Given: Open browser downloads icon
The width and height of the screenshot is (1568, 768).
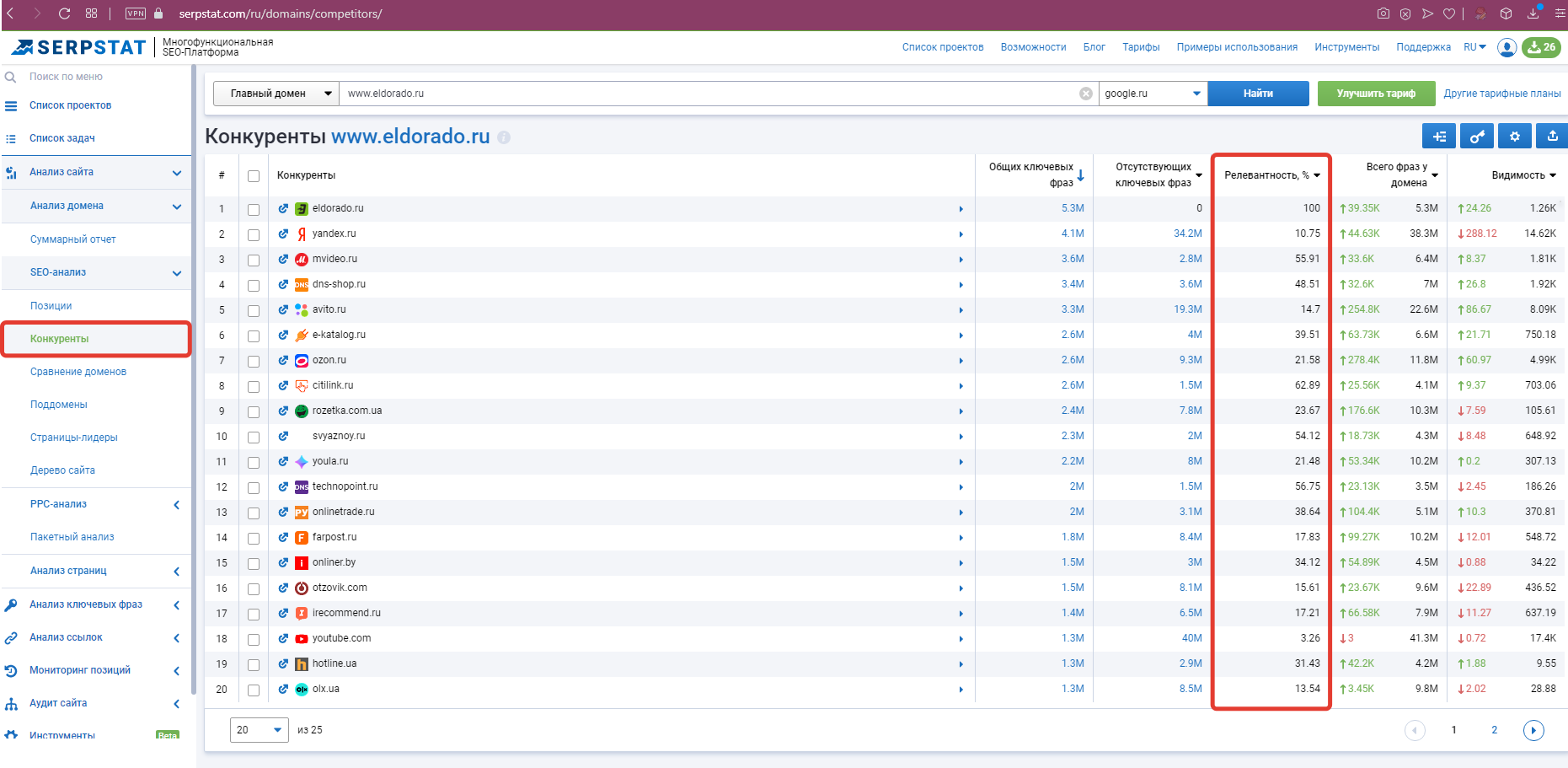Looking at the screenshot, I should point(1533,13).
